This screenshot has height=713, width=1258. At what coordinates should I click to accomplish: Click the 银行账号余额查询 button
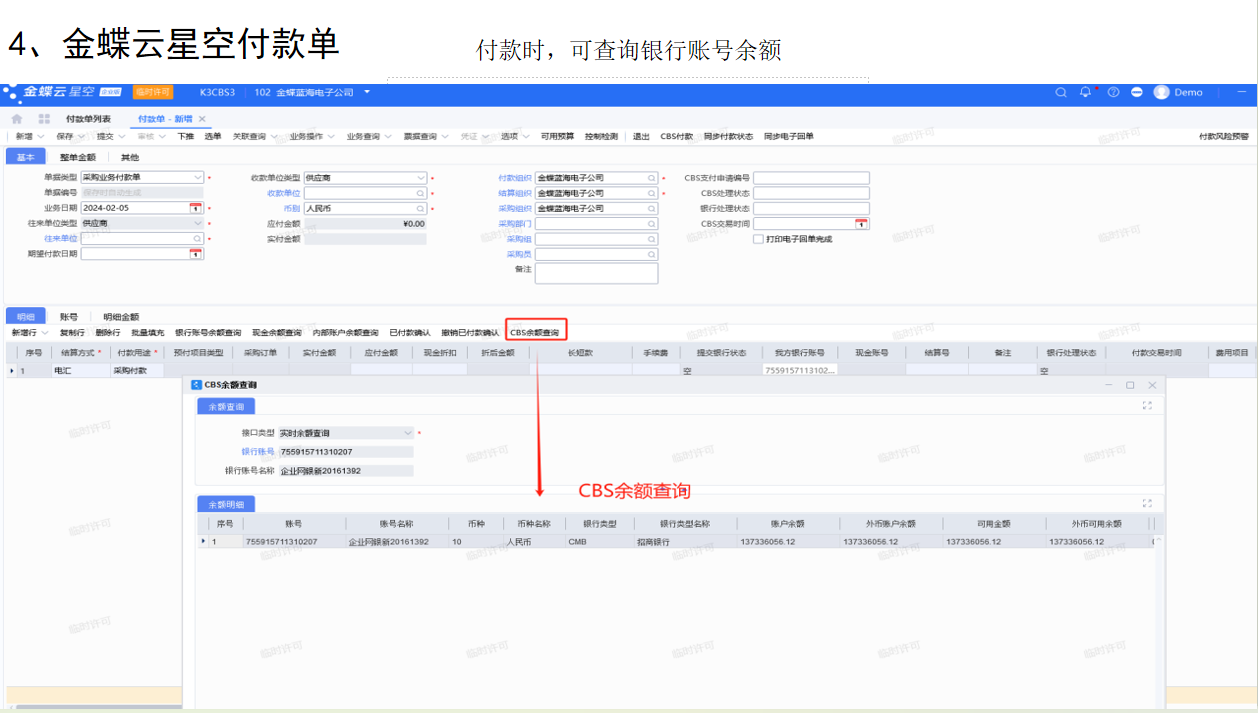208,332
